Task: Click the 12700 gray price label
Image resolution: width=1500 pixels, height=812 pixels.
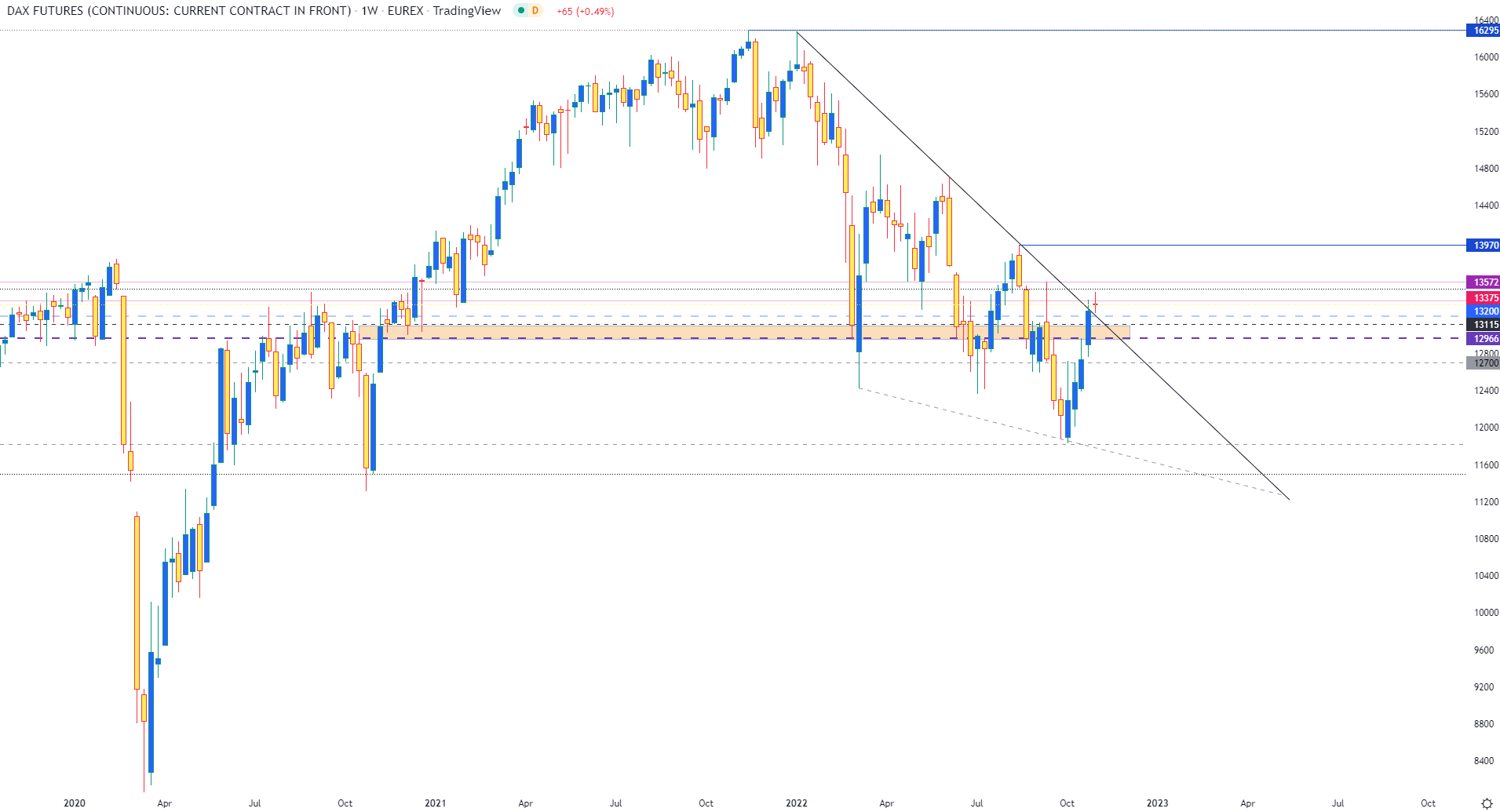Action: click(1483, 363)
